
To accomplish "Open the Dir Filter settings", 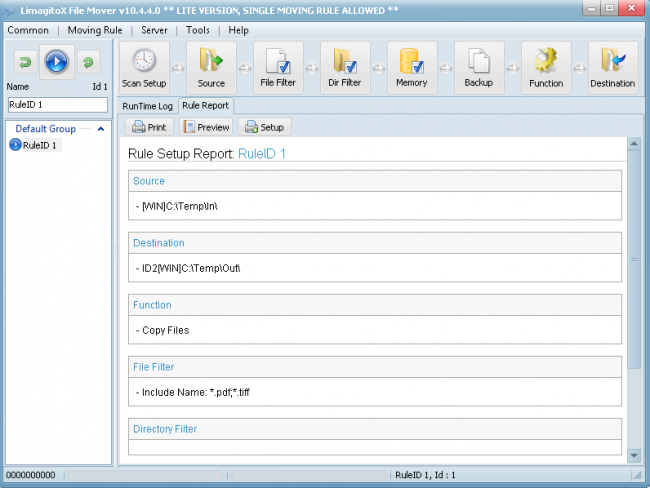I will pos(345,67).
